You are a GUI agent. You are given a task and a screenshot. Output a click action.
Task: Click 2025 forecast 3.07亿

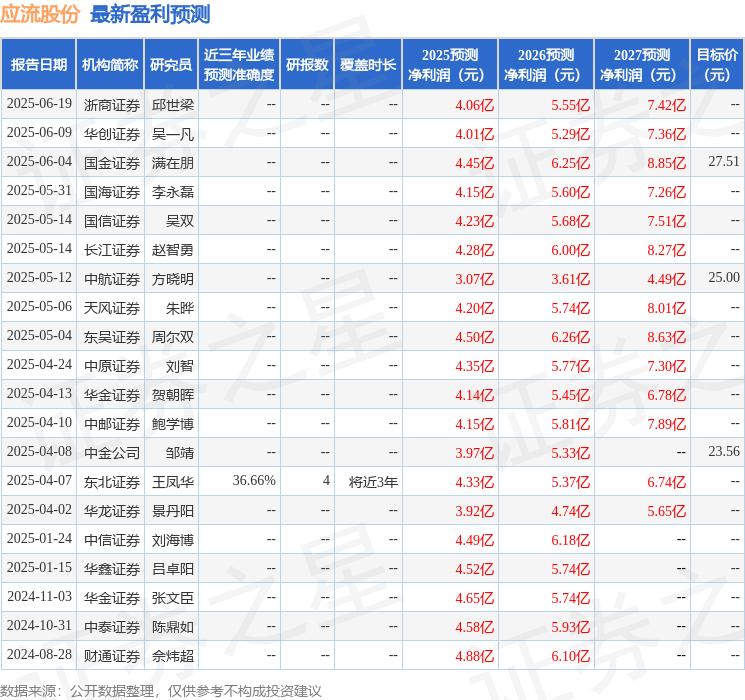pos(475,279)
